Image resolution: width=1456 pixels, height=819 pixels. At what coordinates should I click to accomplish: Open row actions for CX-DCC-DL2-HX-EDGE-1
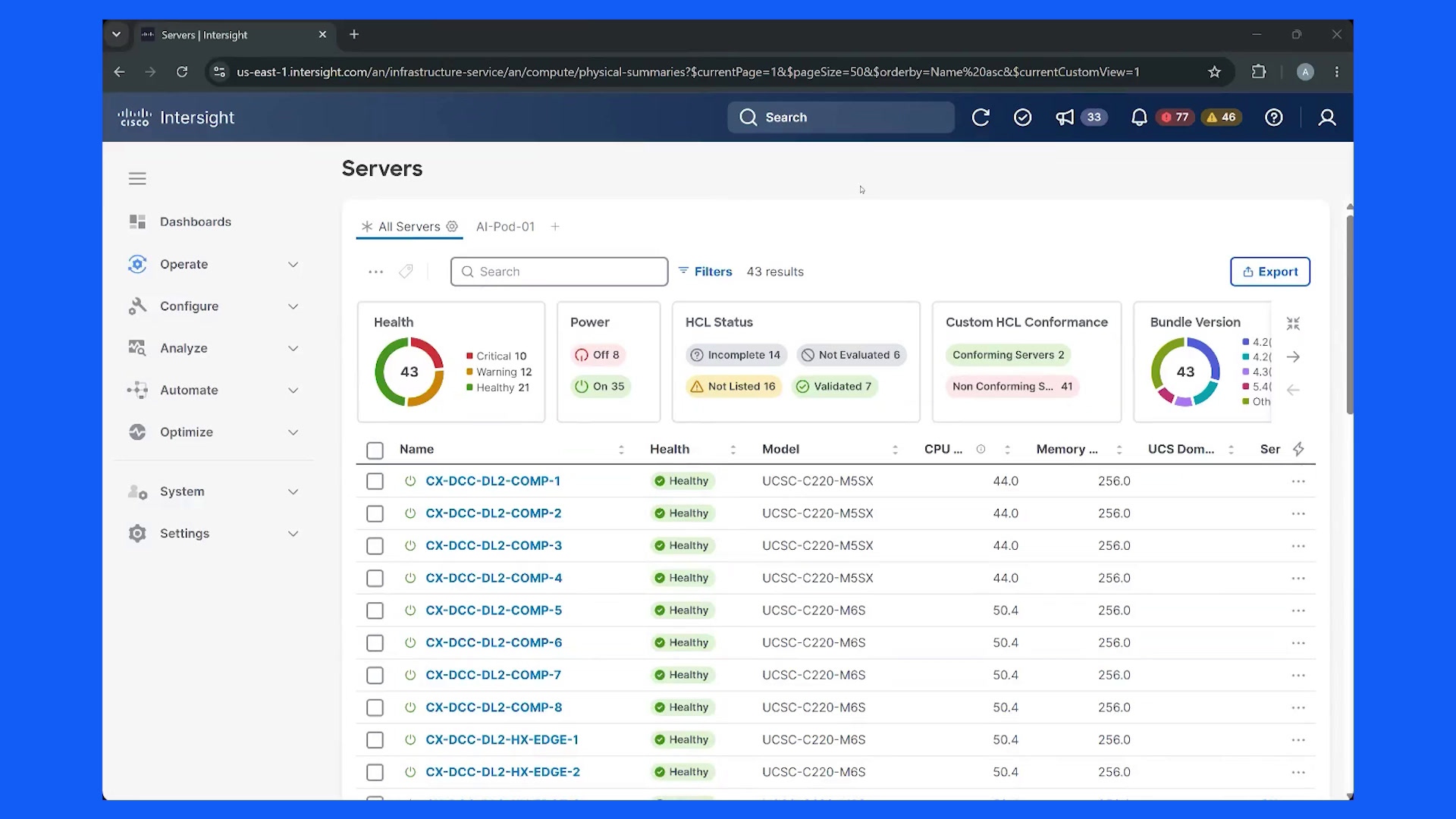[1298, 740]
